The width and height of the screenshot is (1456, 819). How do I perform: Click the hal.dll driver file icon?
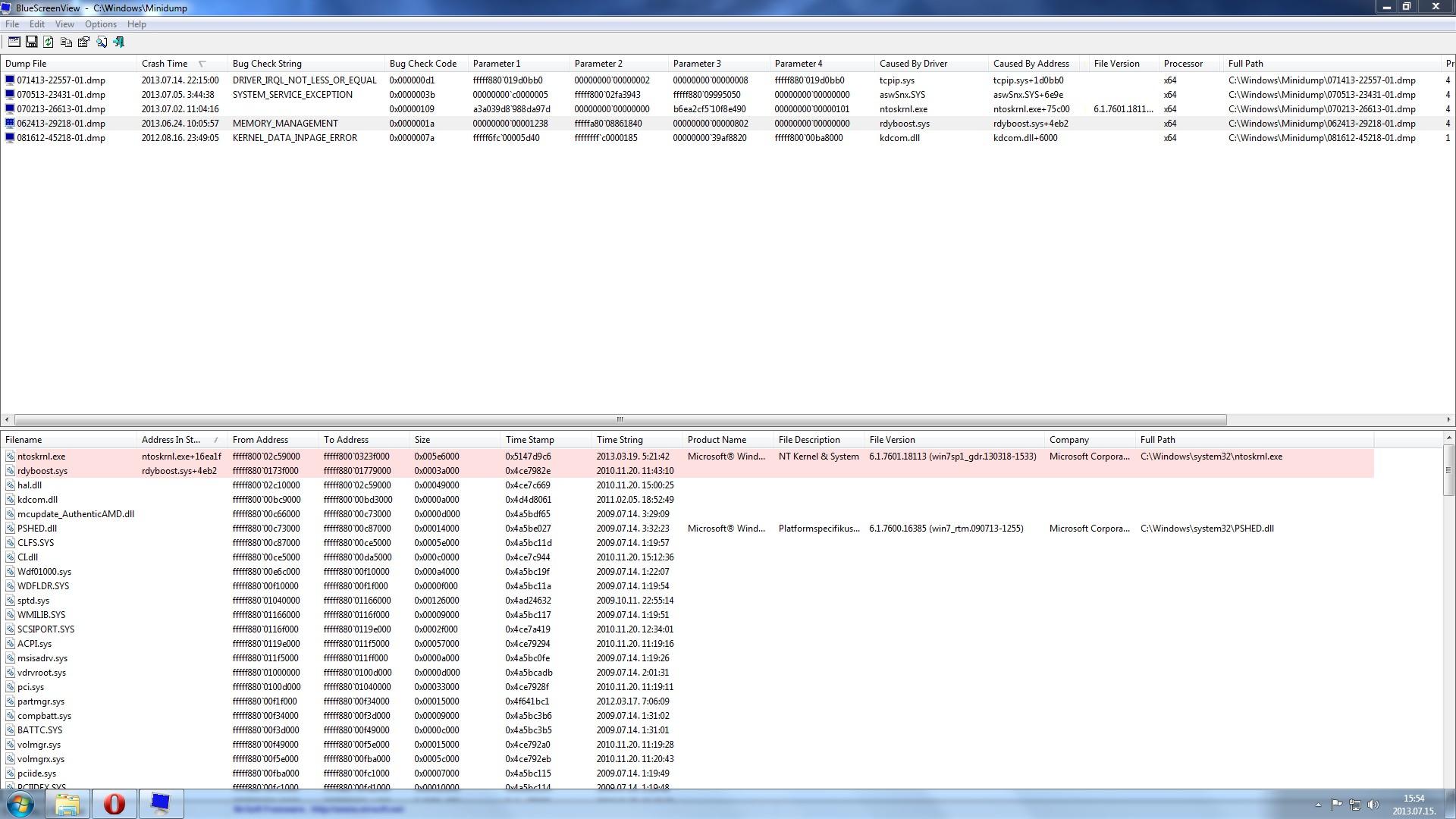(10, 485)
